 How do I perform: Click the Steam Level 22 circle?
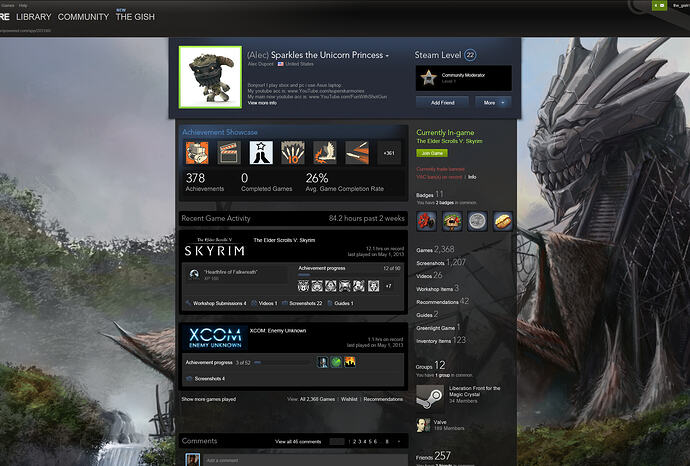click(470, 55)
